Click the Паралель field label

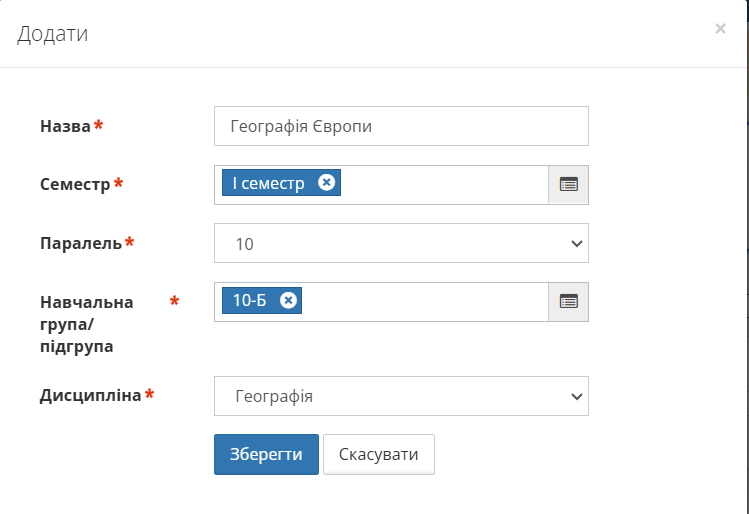tap(80, 243)
